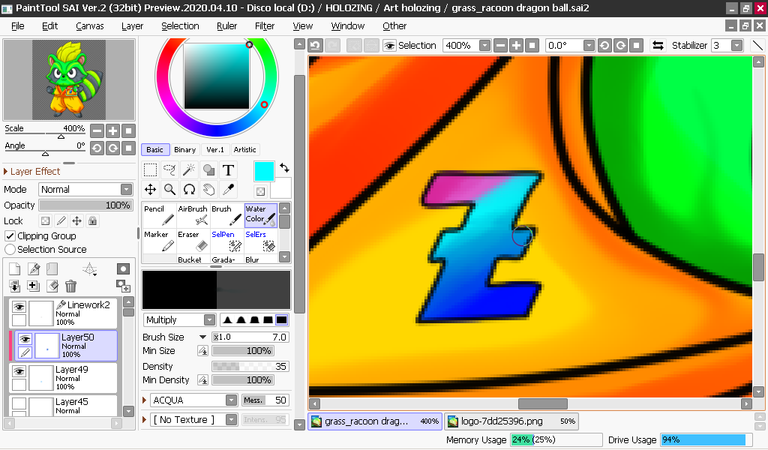The width and height of the screenshot is (768, 450).
Task: Show Layer45 using its visibility box
Action: tap(19, 403)
